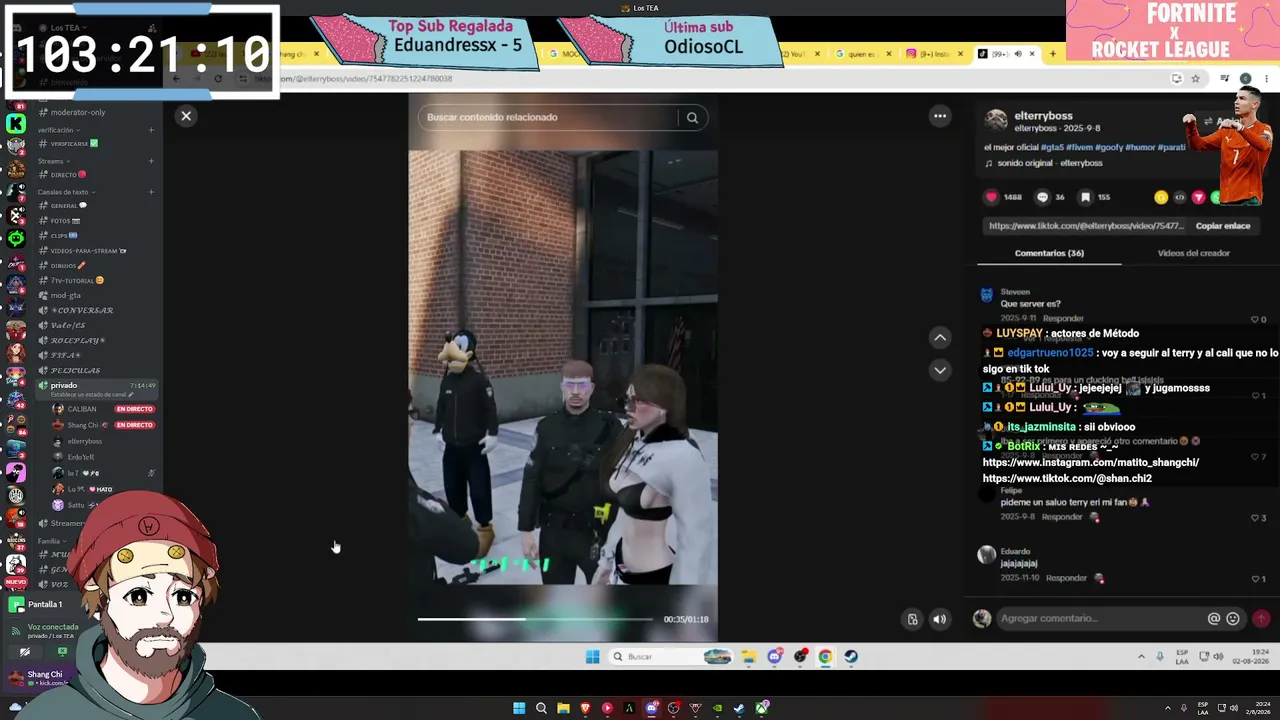Image resolution: width=1280 pixels, height=720 pixels.
Task: Open File Explorer from the bottom taskbar
Action: click(x=563, y=708)
